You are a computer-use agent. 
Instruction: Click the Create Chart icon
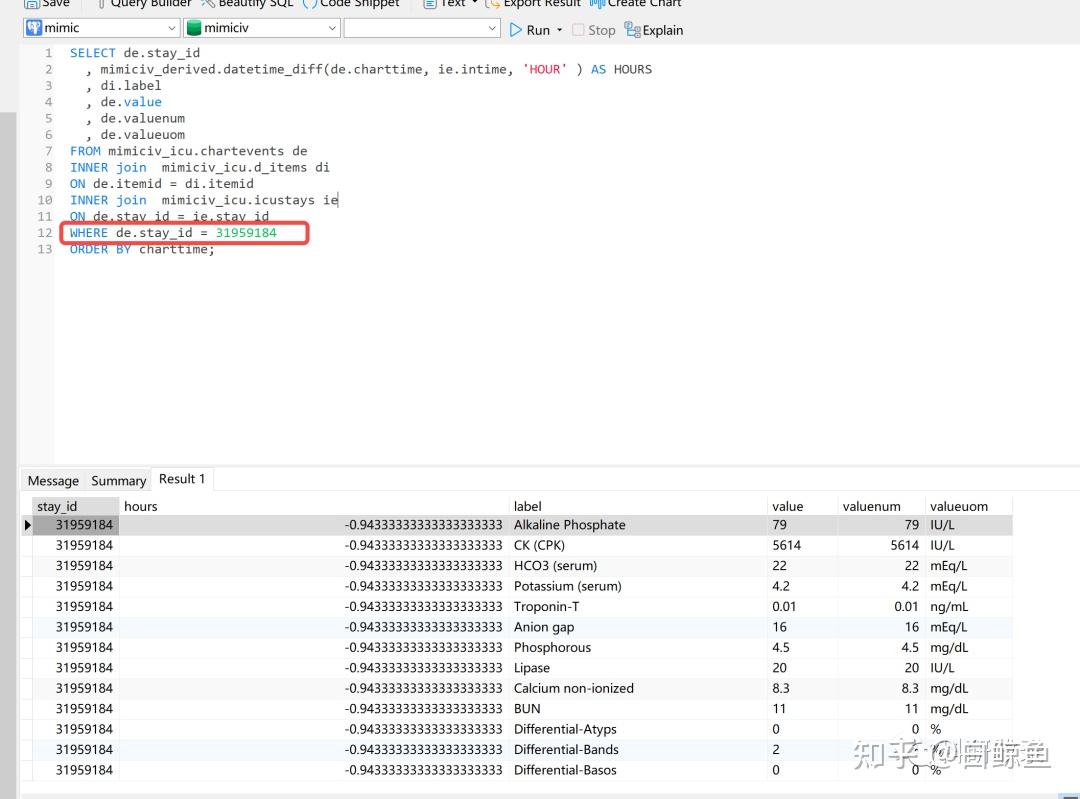[597, 4]
